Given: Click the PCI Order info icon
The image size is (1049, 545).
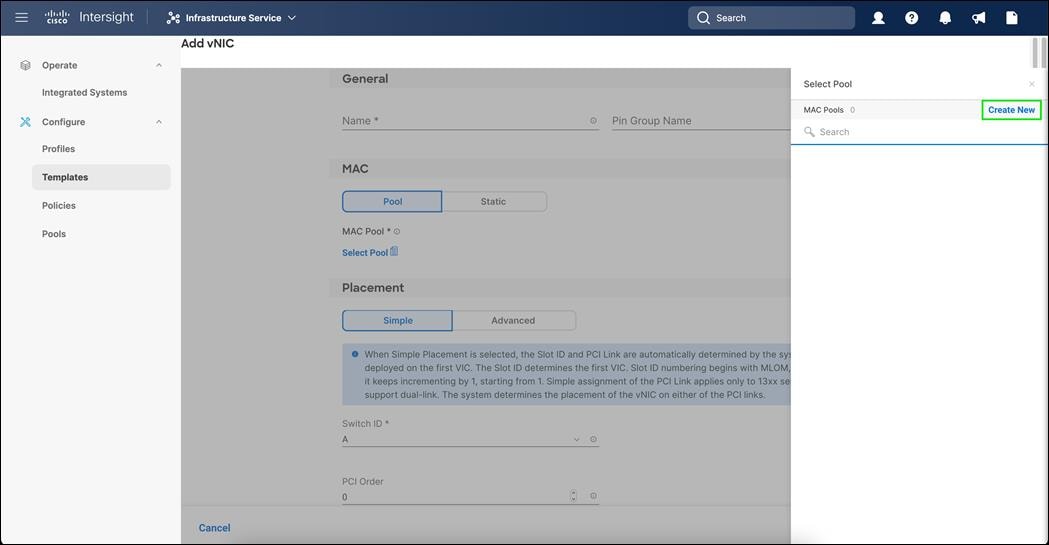Looking at the screenshot, I should point(593,496).
